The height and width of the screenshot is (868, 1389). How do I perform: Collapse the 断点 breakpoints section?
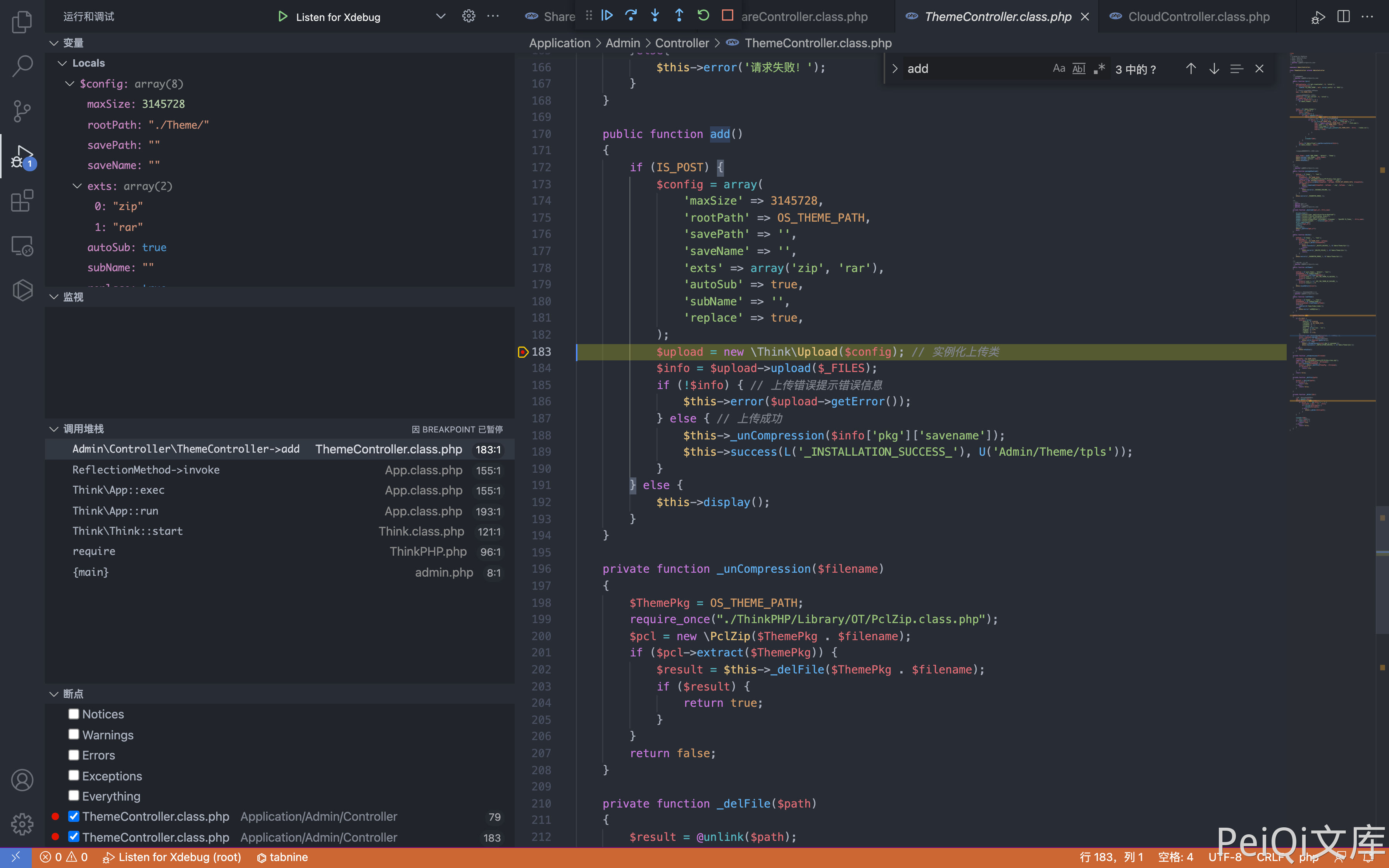point(54,694)
